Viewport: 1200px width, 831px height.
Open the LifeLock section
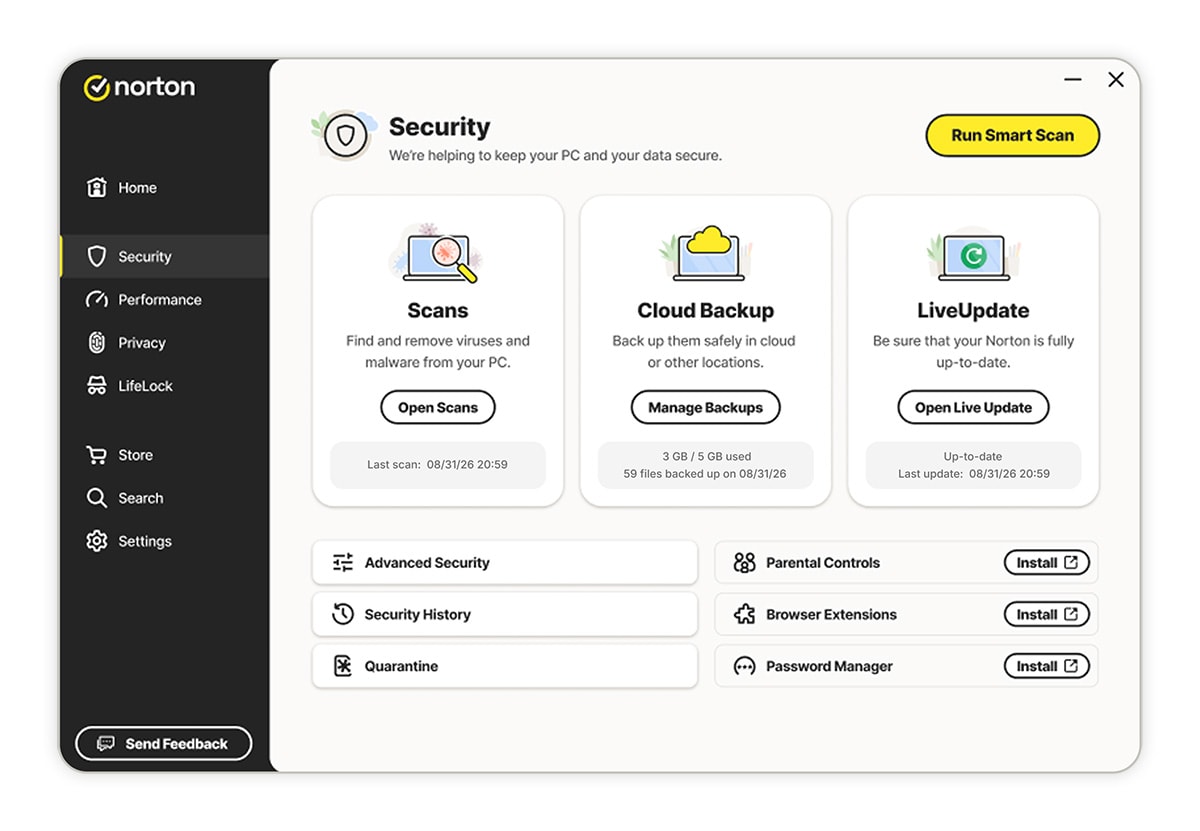[164, 385]
